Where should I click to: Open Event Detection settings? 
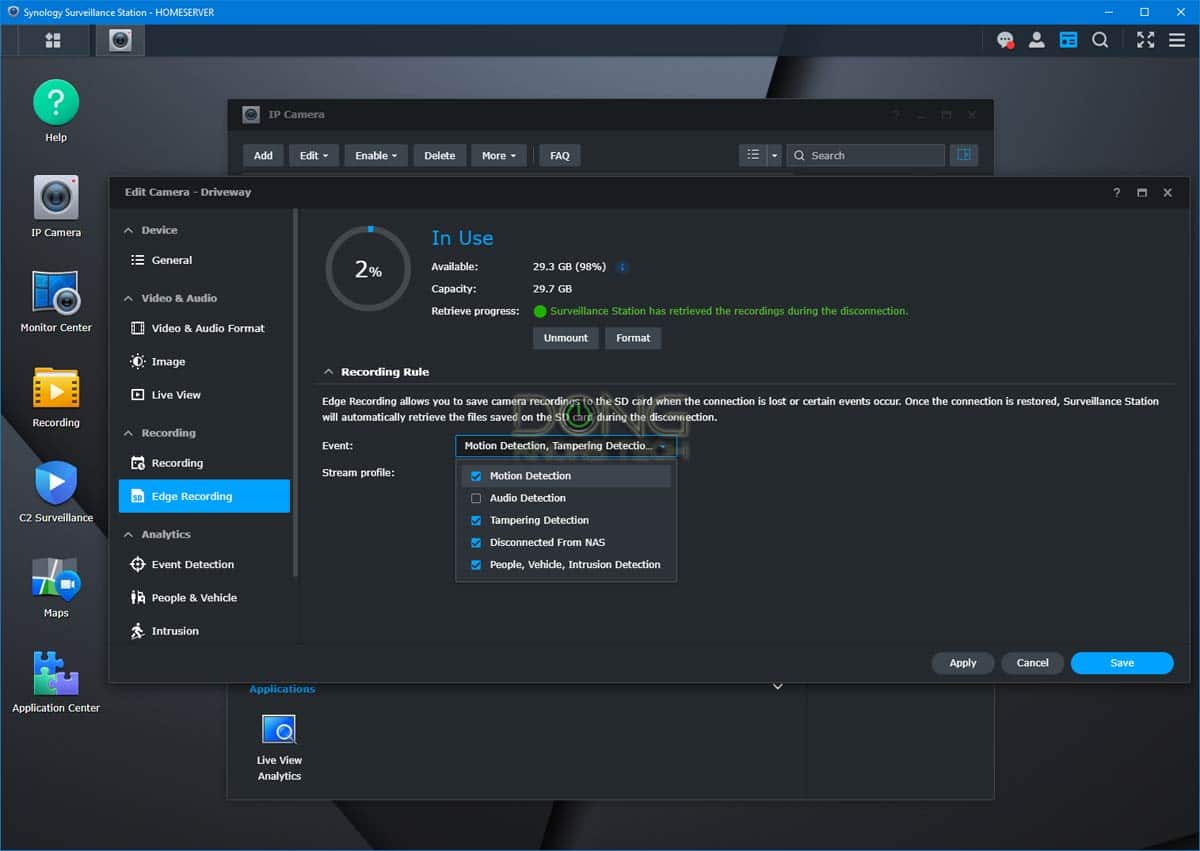coord(204,564)
